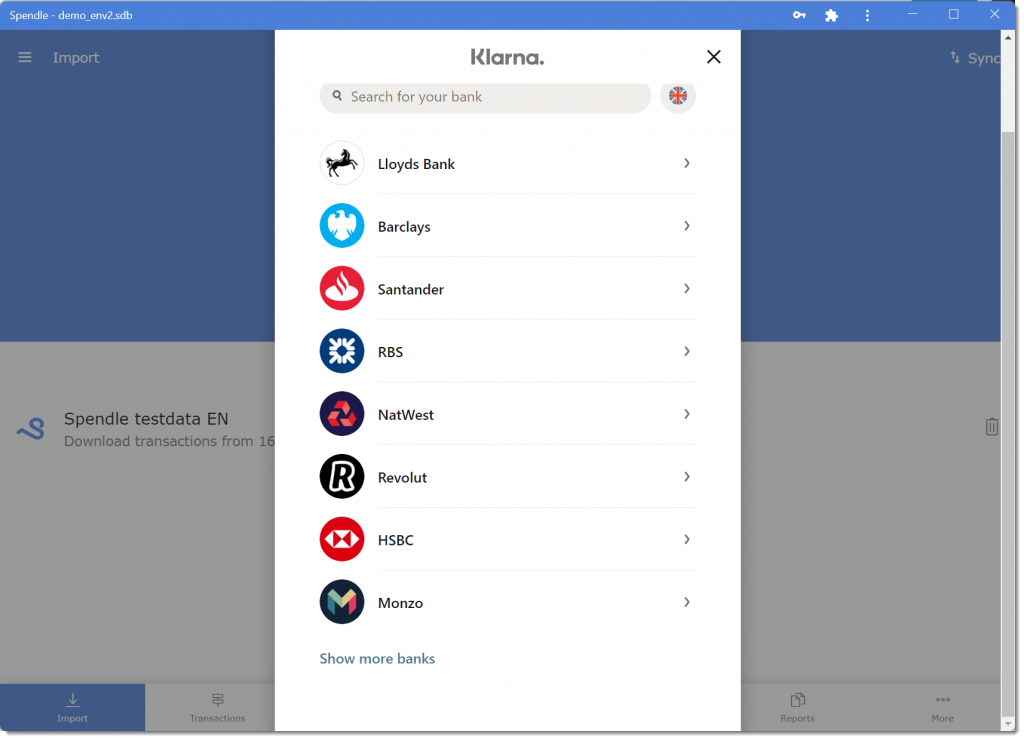This screenshot has width=1024, height=740.
Task: Select the Santander label
Action: coord(411,289)
